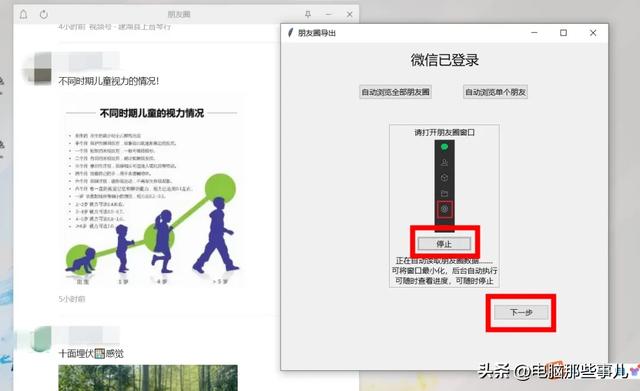Click the 下一步 button
The image size is (640, 391).
coord(521,313)
